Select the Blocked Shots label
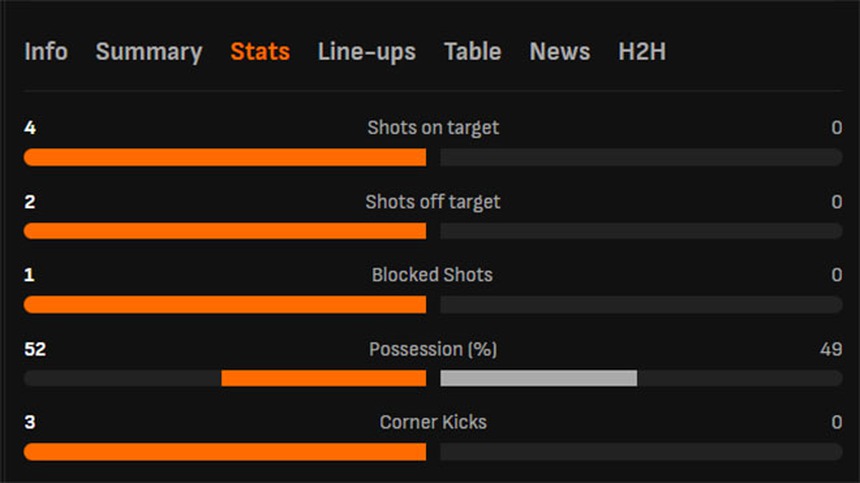 [433, 275]
